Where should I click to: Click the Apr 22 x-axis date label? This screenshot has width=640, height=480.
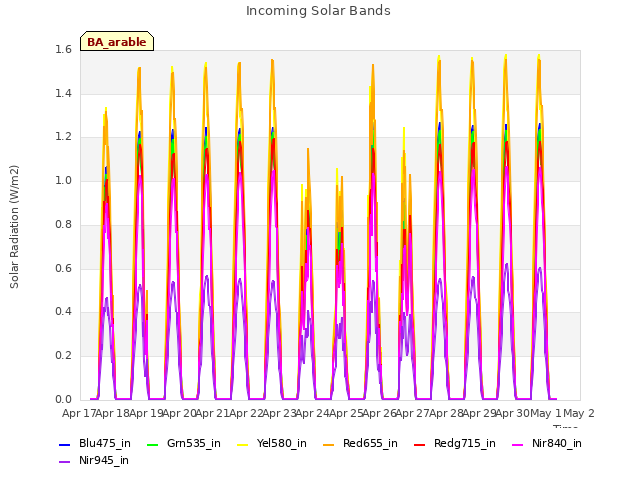246,414
